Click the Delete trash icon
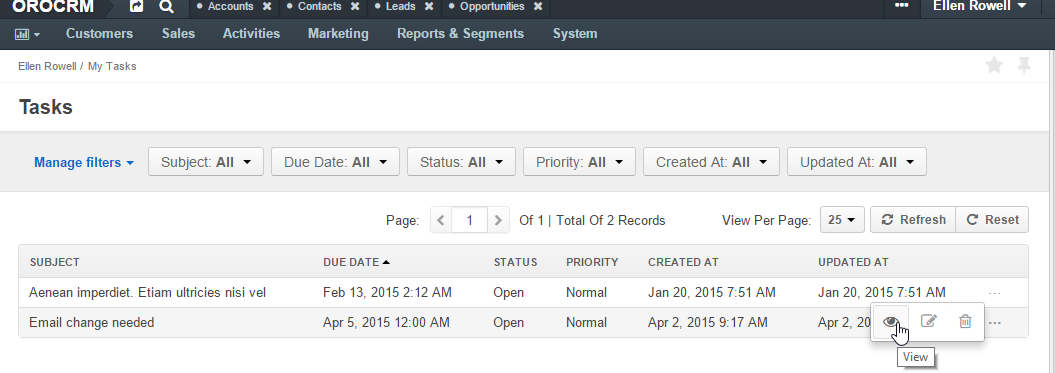 965,321
